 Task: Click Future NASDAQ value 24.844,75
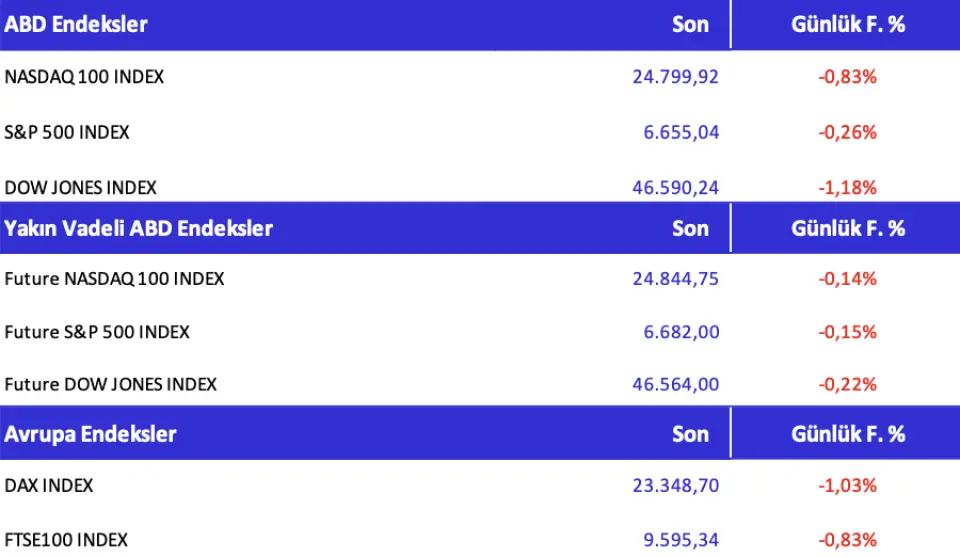pos(675,279)
